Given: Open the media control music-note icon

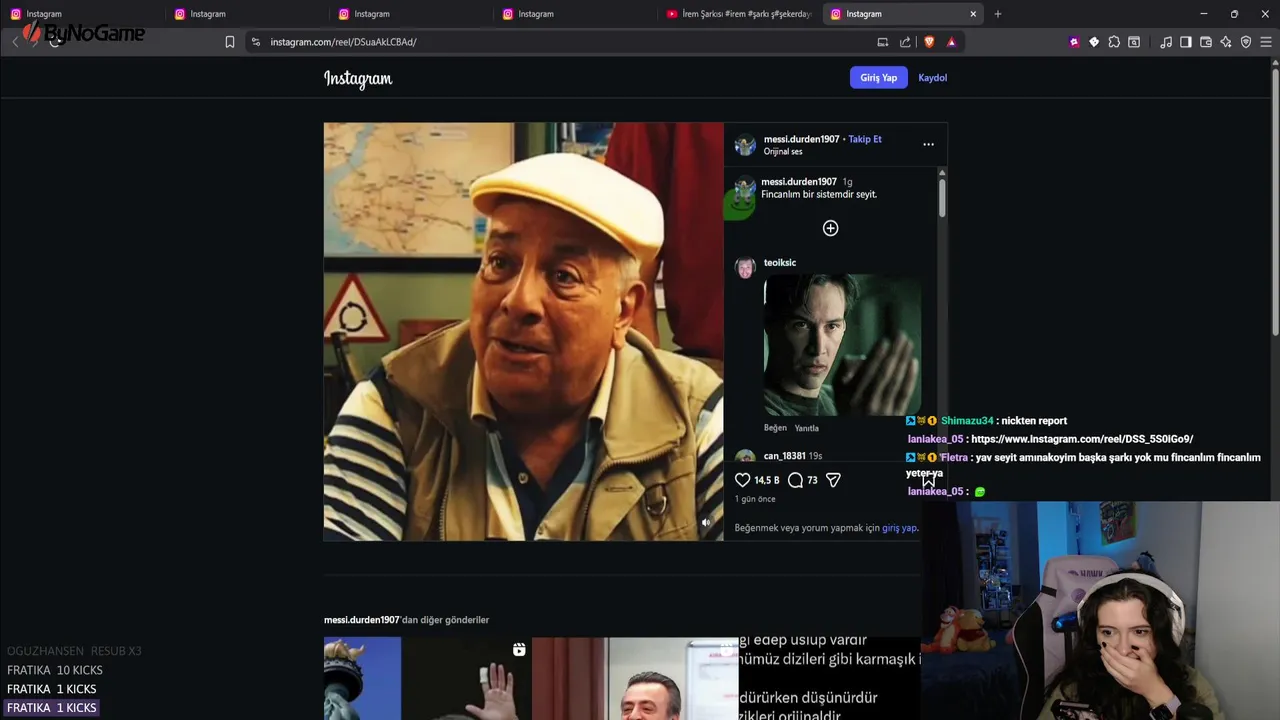Looking at the screenshot, I should point(1166,42).
